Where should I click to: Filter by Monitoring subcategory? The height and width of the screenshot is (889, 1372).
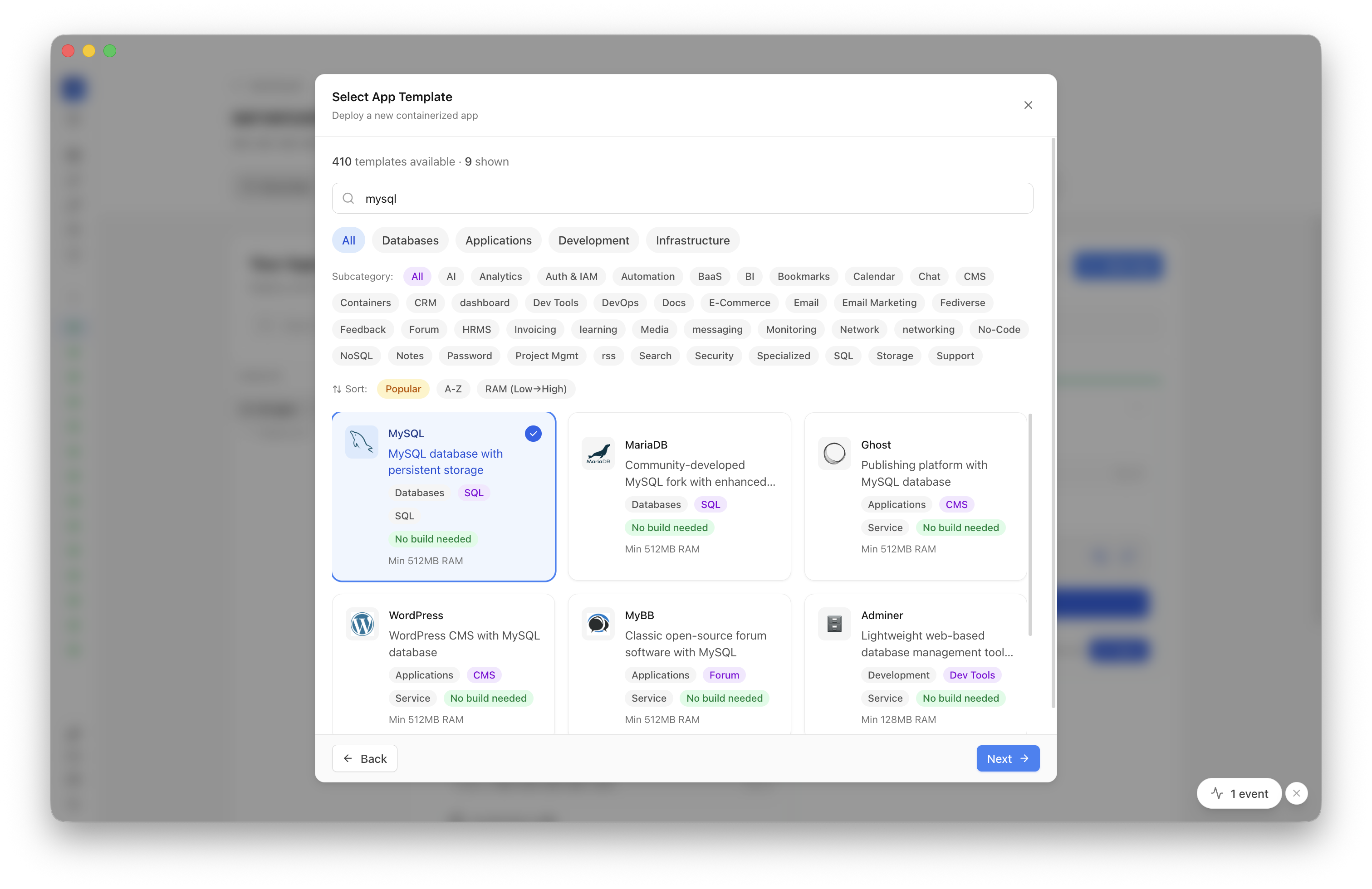(x=791, y=330)
